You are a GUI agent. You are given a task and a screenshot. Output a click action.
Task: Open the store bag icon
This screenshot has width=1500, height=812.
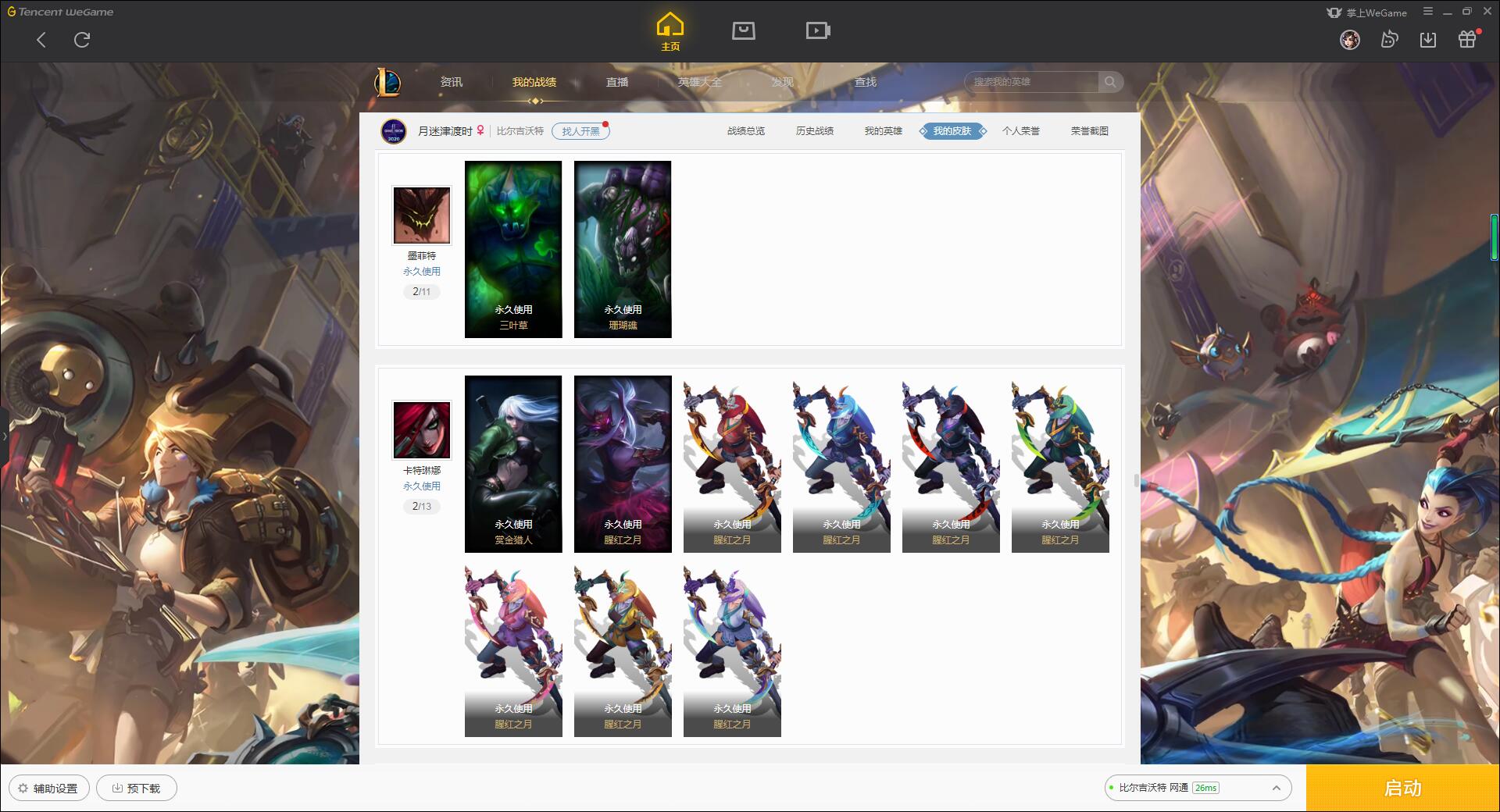[744, 30]
